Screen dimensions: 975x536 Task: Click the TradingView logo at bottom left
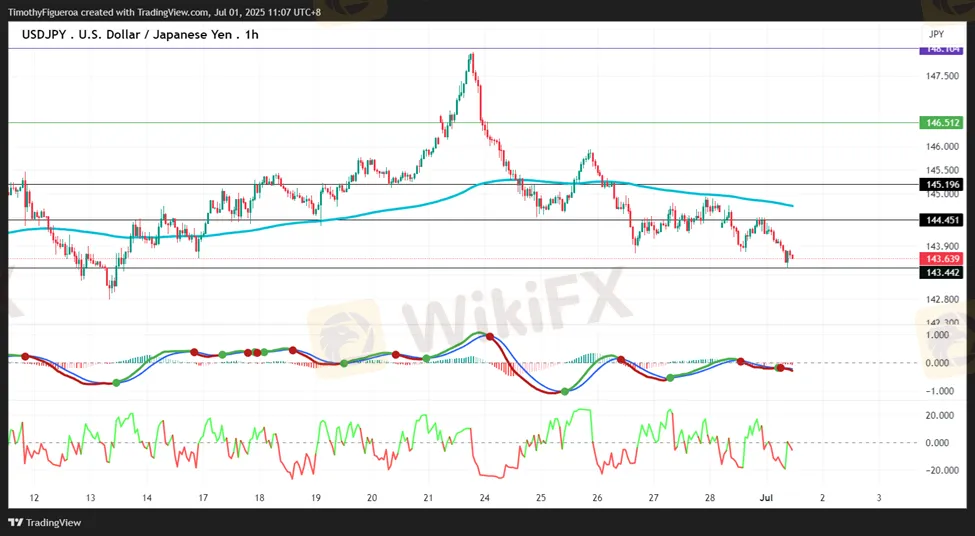pos(45,522)
